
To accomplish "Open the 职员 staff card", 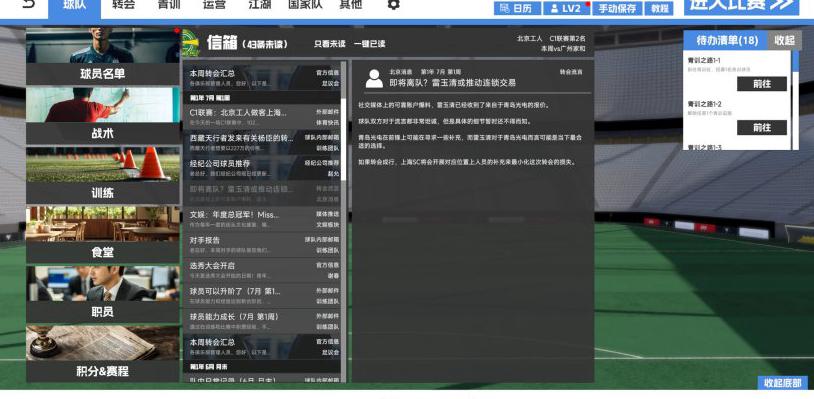I will point(103,295).
